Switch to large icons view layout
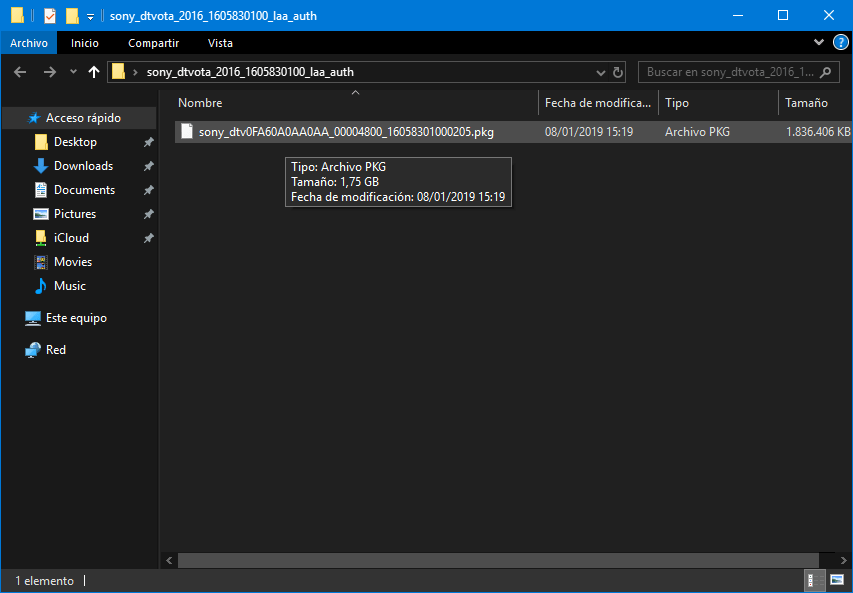Image resolution: width=853 pixels, height=593 pixels. coord(835,581)
